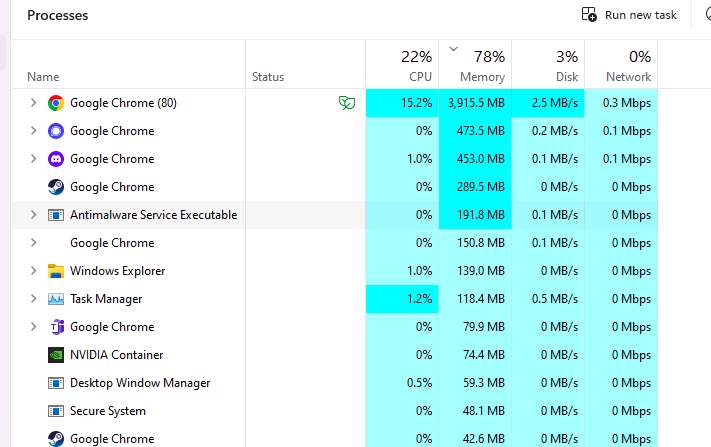Click the Chrome icon on Google Chrome (80)
Image resolution: width=711 pixels, height=447 pixels.
[56, 103]
